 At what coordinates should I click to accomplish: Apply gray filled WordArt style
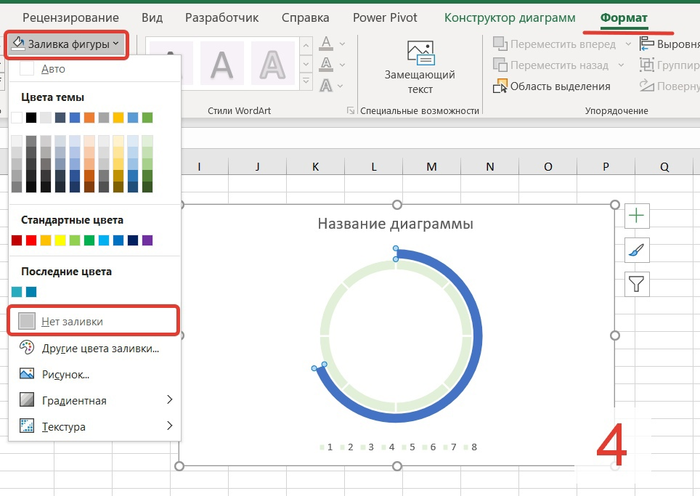pos(222,63)
